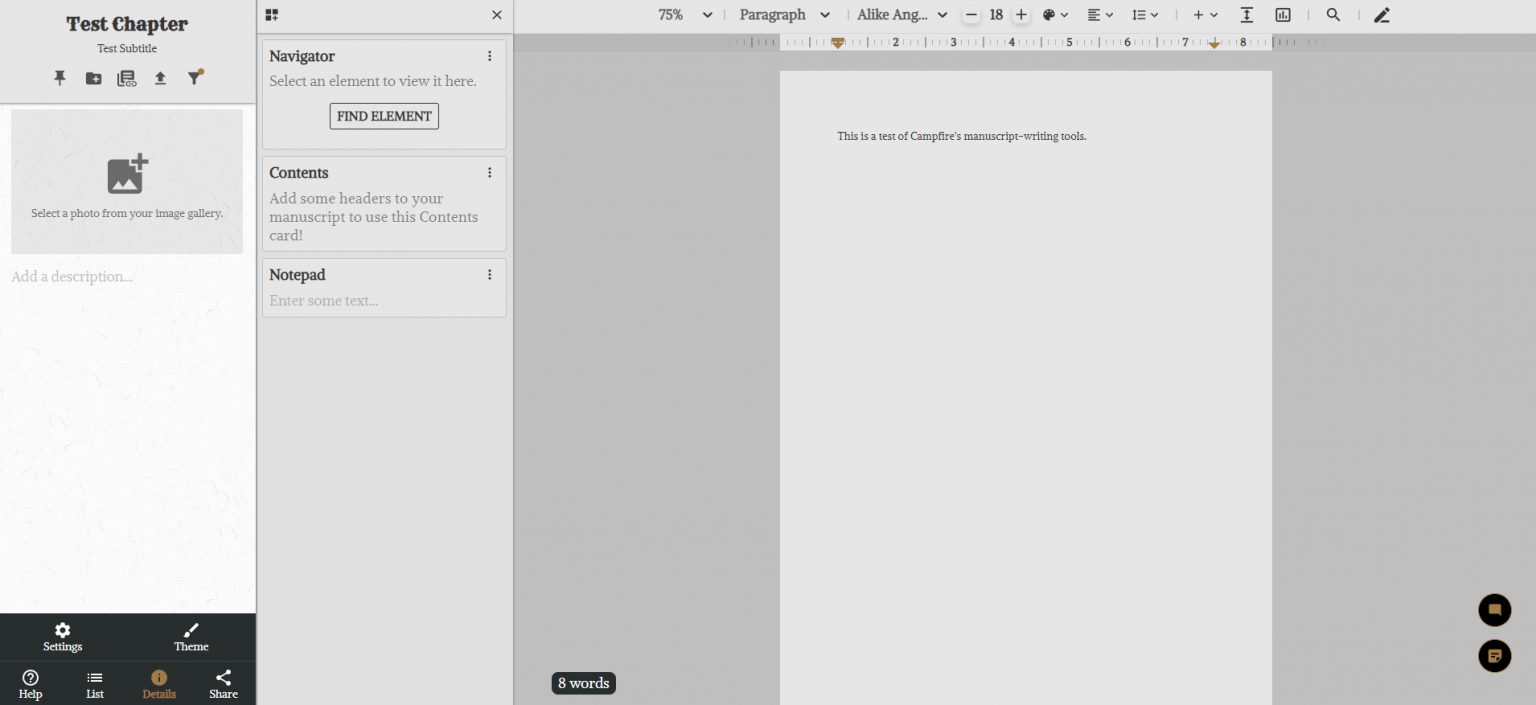Click the FIND ELEMENT button
1536x705 pixels.
384,116
